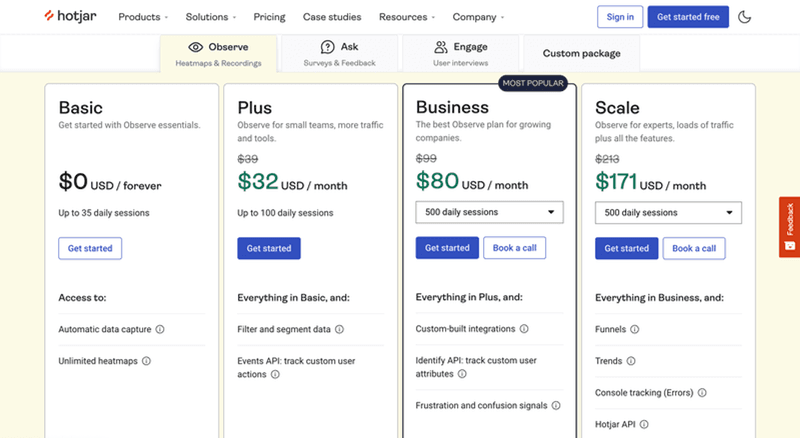Click the Hotjar logo
Screen dimensions: 800x438
[x=72, y=17]
